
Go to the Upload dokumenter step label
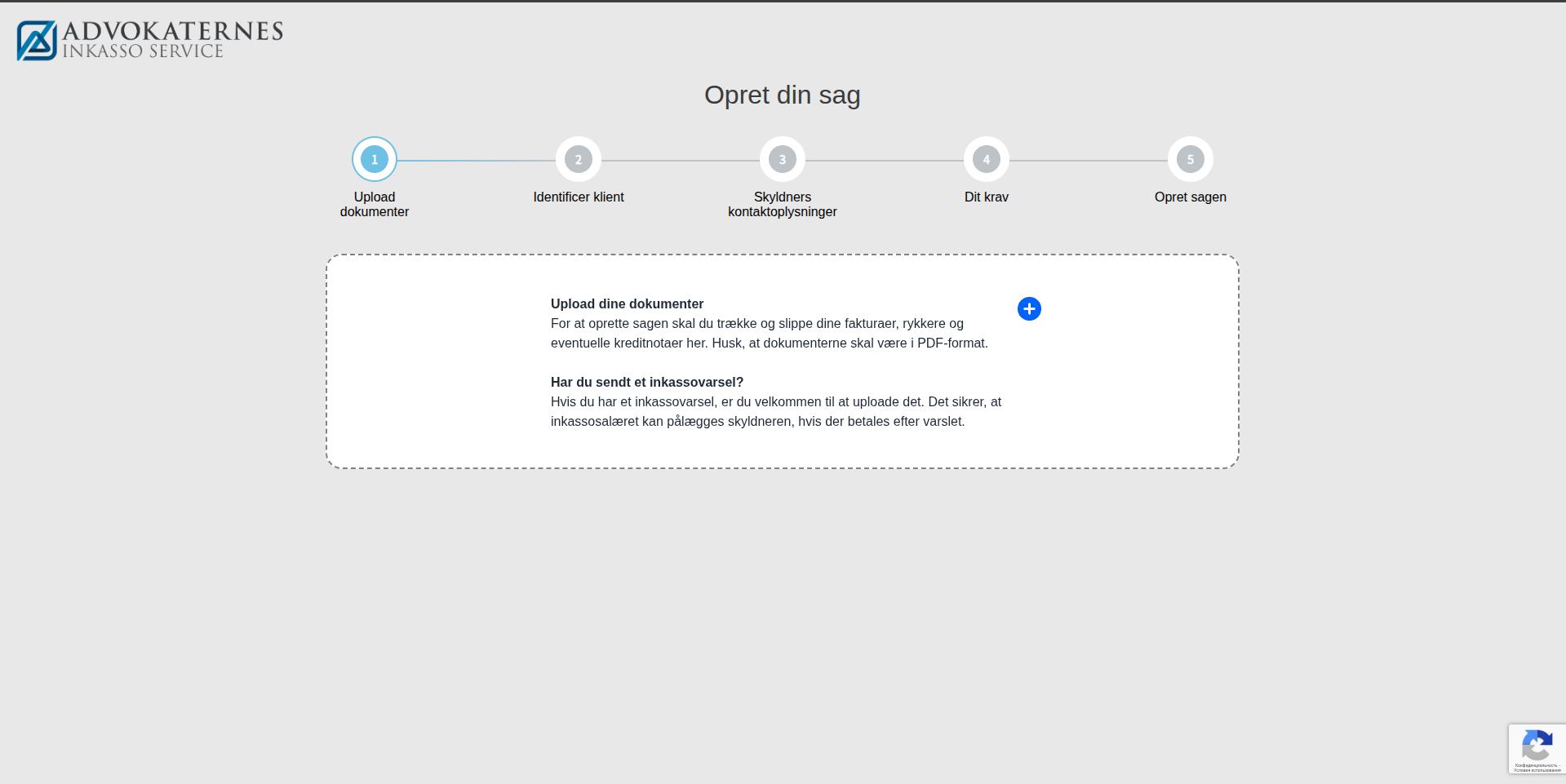(x=375, y=204)
